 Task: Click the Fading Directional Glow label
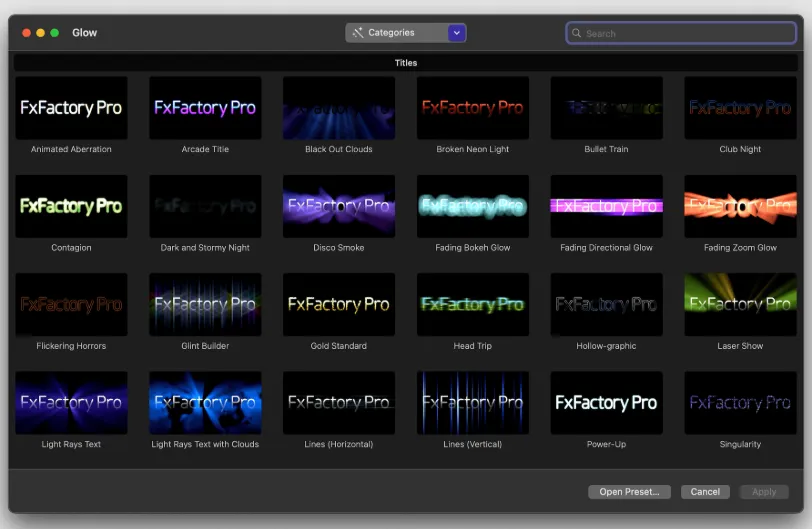(x=606, y=247)
